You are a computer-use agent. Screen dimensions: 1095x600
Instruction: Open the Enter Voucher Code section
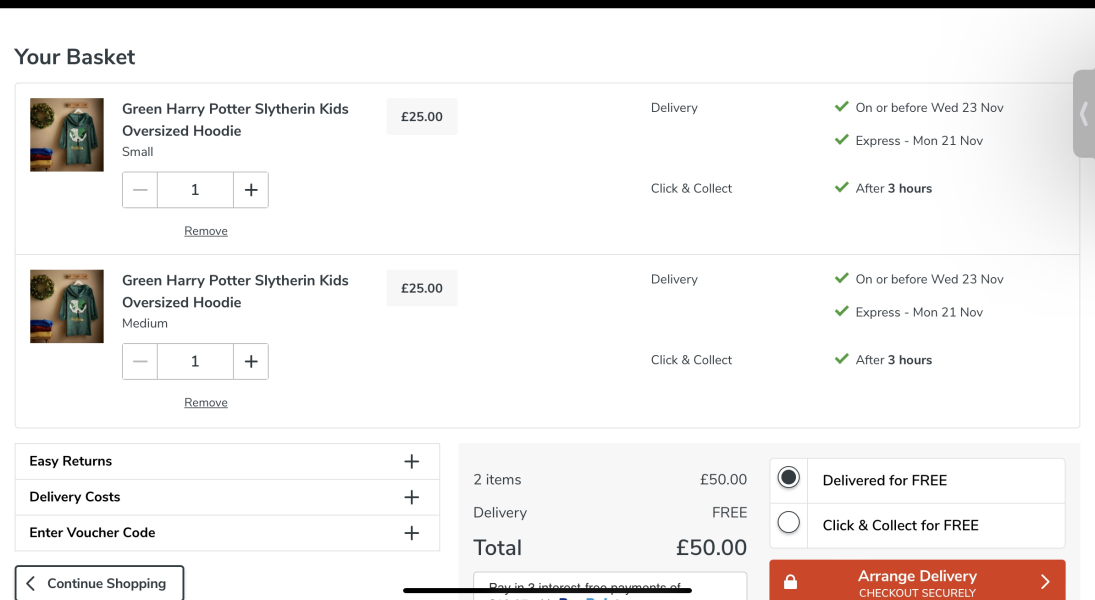point(411,533)
